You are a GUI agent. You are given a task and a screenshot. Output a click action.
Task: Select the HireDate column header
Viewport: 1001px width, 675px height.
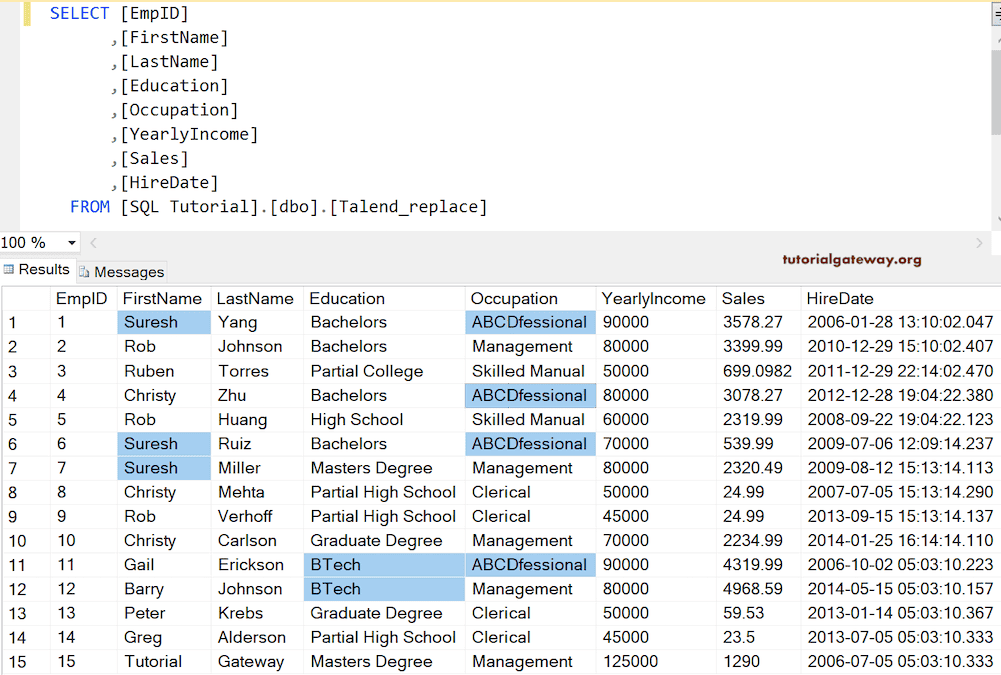coord(901,298)
